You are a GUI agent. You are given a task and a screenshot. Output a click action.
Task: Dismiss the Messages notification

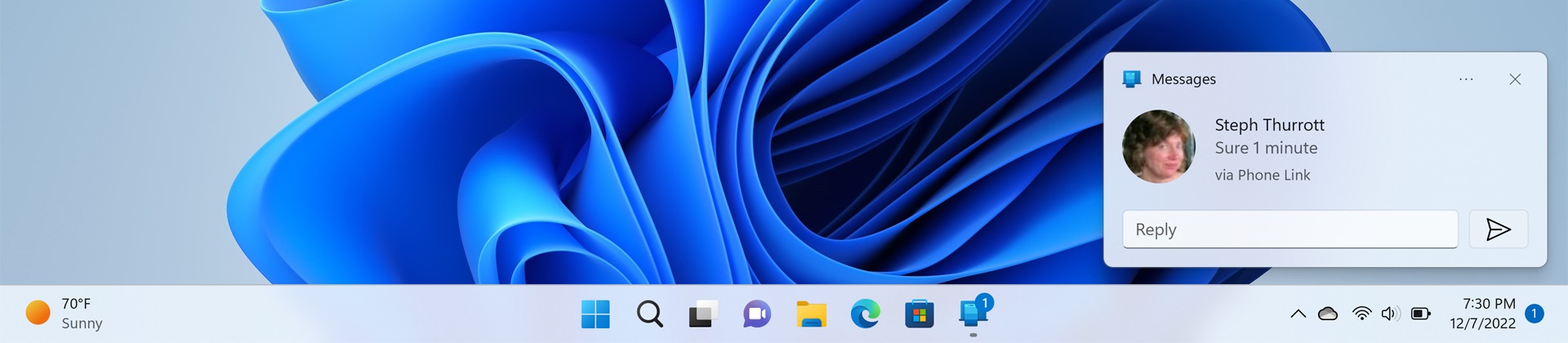tap(1515, 79)
